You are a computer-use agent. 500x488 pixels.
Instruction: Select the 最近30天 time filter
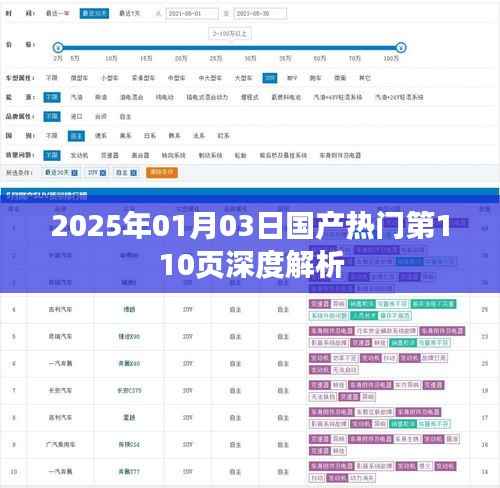click(94, 13)
